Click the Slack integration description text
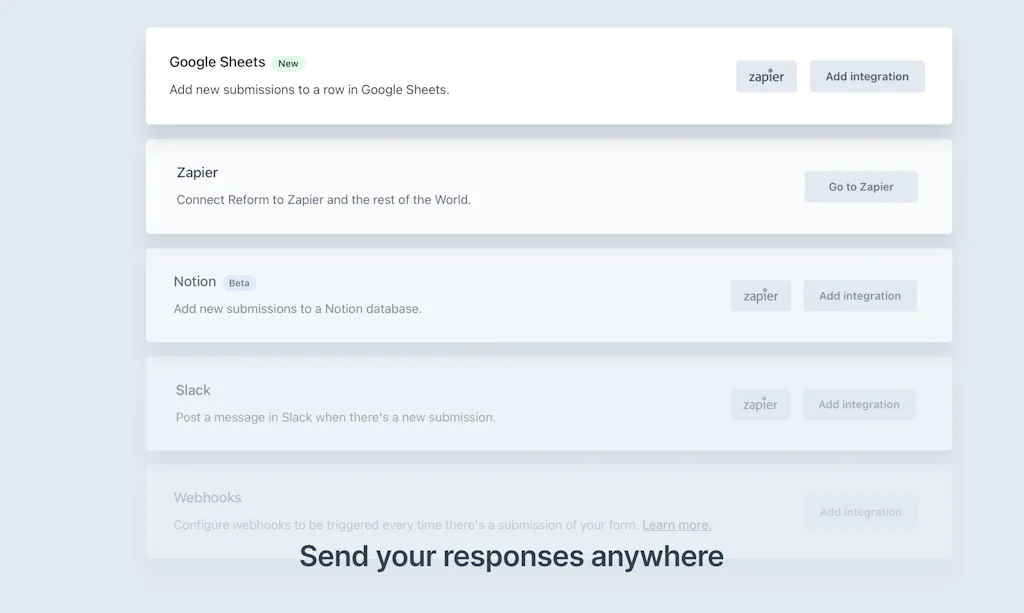This screenshot has height=613, width=1024. click(x=335, y=417)
